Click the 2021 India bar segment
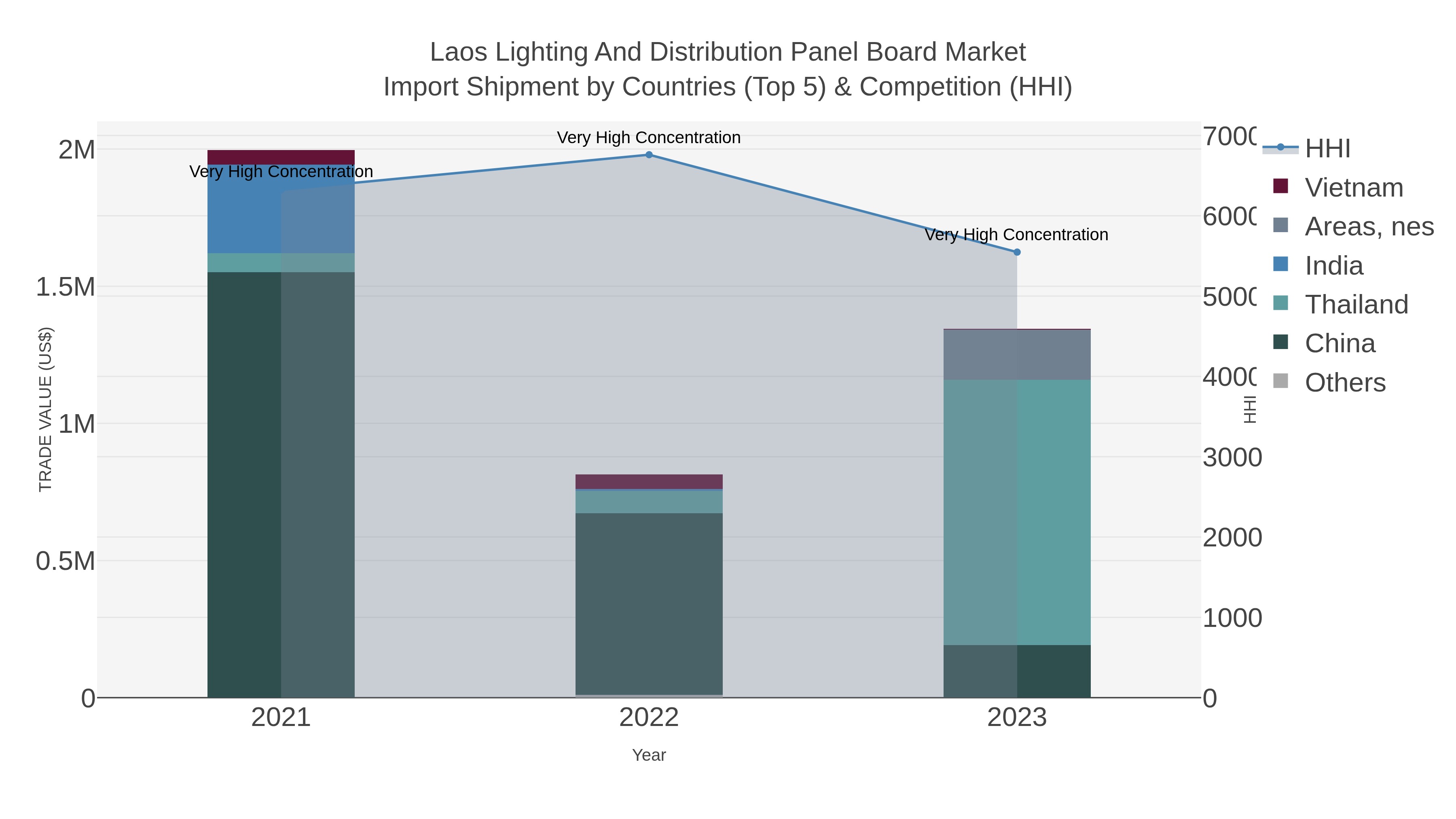This screenshot has width=1456, height=819. point(281,209)
